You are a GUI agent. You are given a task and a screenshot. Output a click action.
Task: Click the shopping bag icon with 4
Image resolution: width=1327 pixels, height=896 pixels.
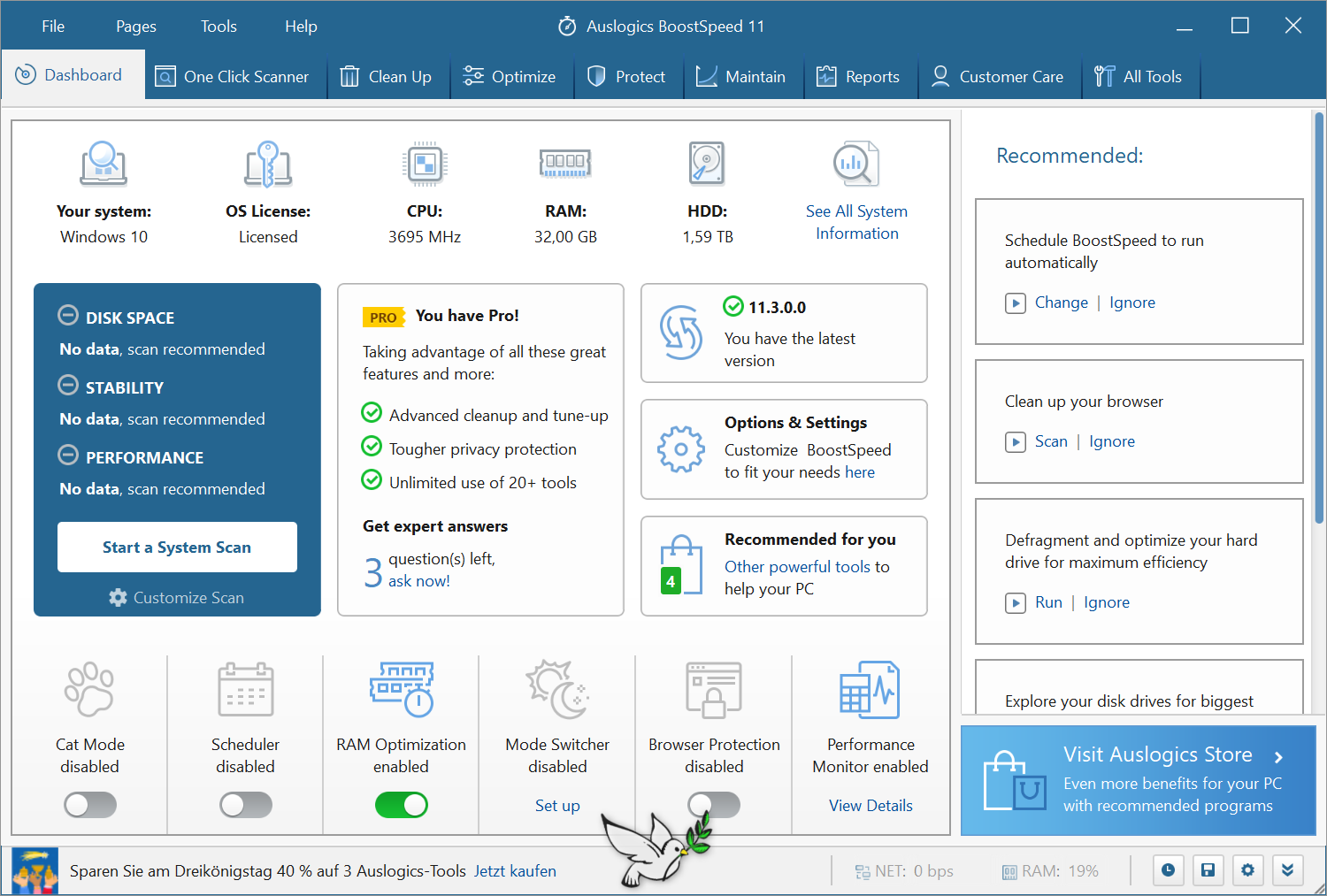coord(682,564)
